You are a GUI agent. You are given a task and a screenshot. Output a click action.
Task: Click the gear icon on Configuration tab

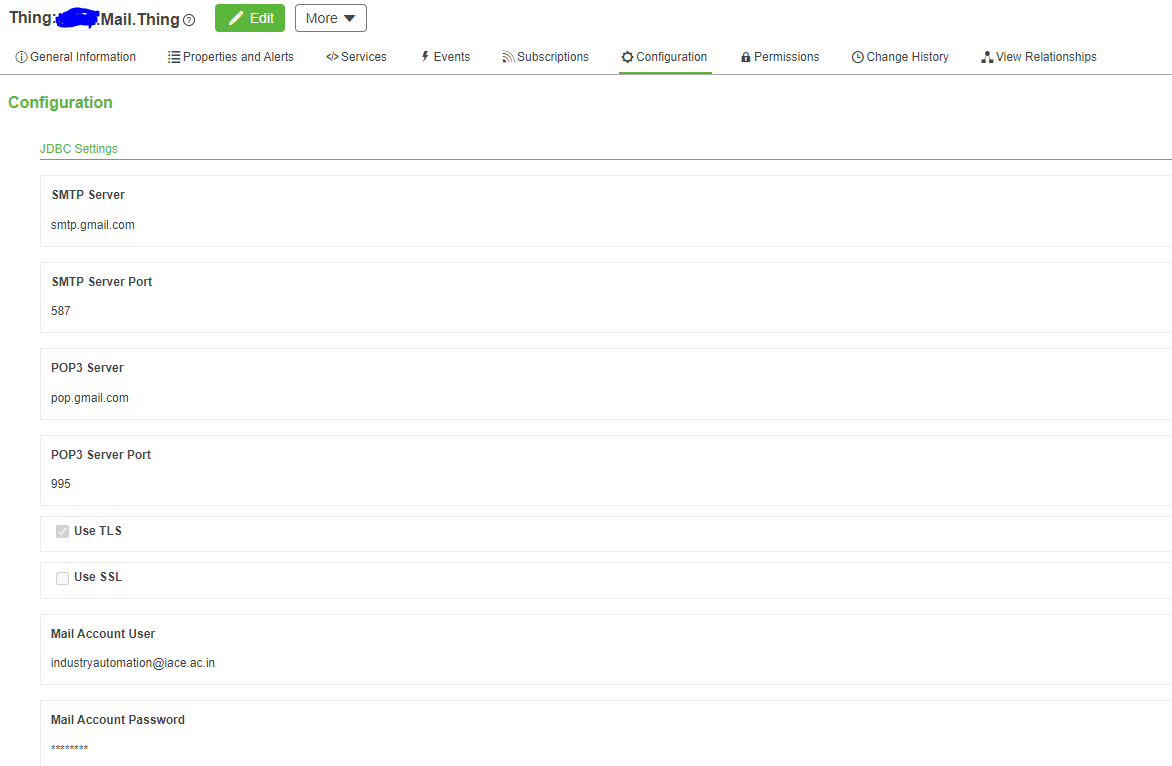pos(627,57)
